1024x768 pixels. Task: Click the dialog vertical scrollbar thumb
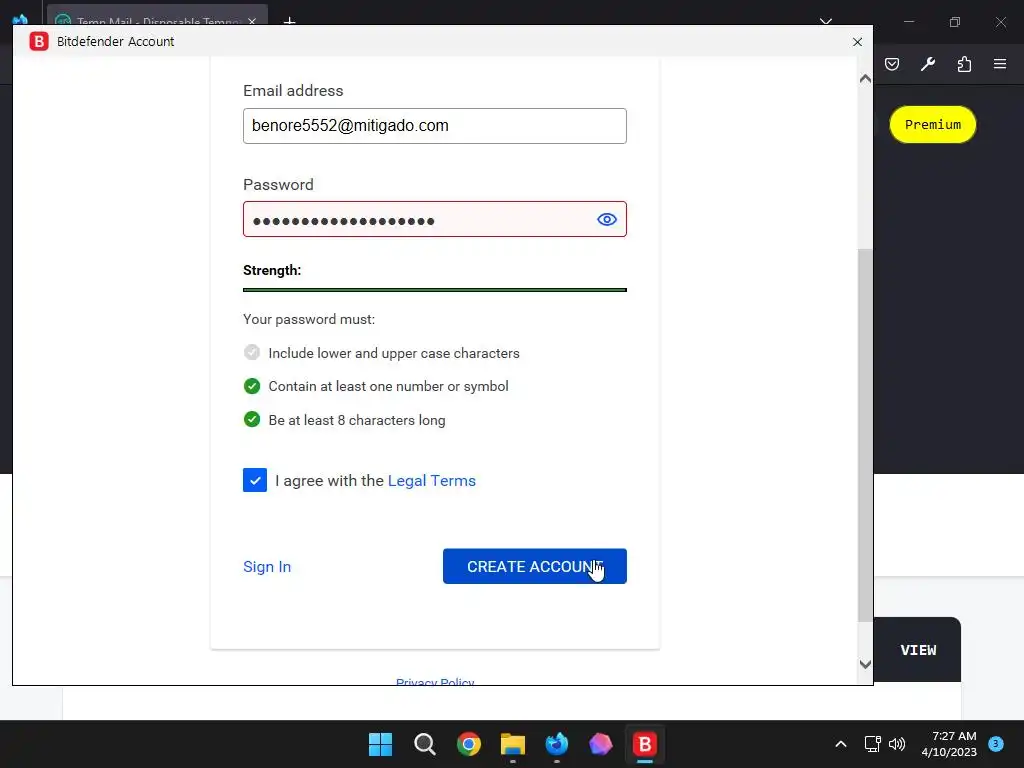click(865, 435)
